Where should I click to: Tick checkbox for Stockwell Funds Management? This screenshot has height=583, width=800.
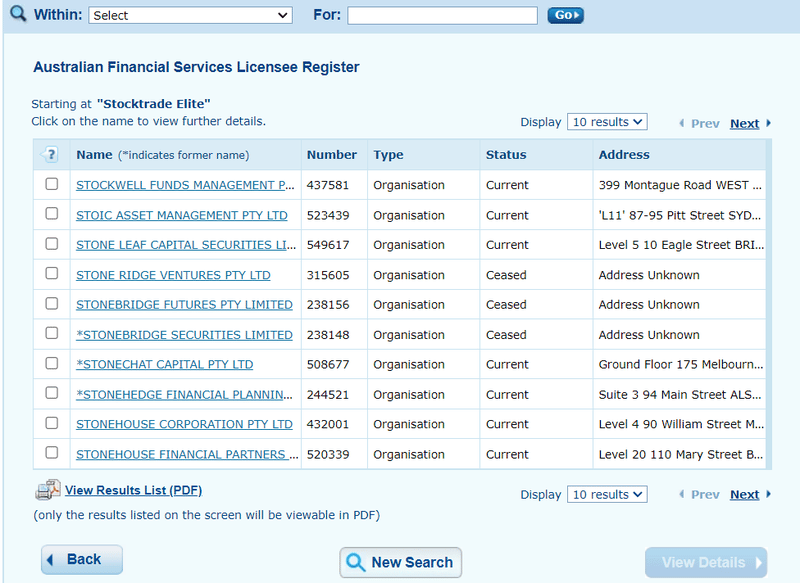point(52,184)
